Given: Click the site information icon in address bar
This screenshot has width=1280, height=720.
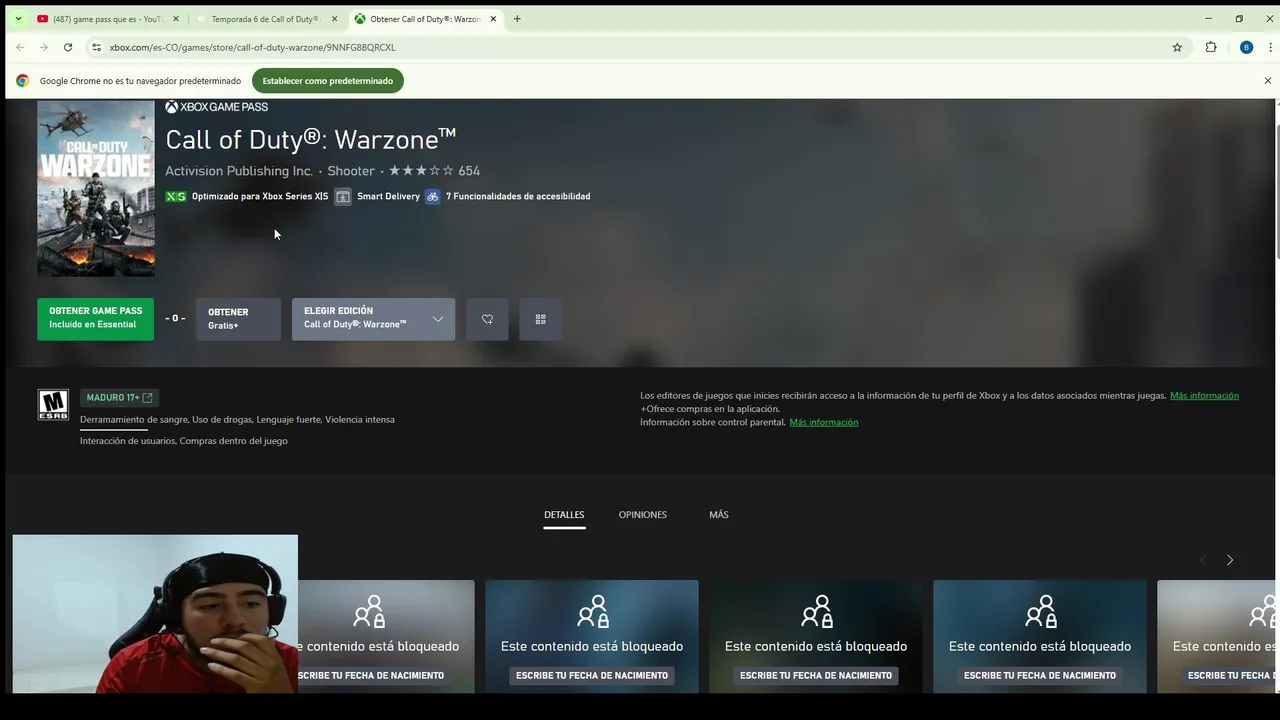Looking at the screenshot, I should click(96, 47).
